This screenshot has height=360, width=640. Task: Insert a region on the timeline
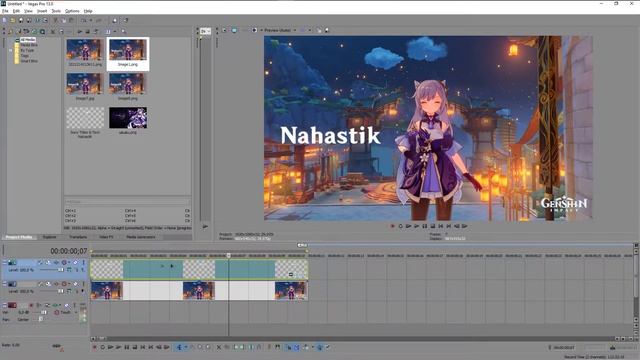pos(278,347)
